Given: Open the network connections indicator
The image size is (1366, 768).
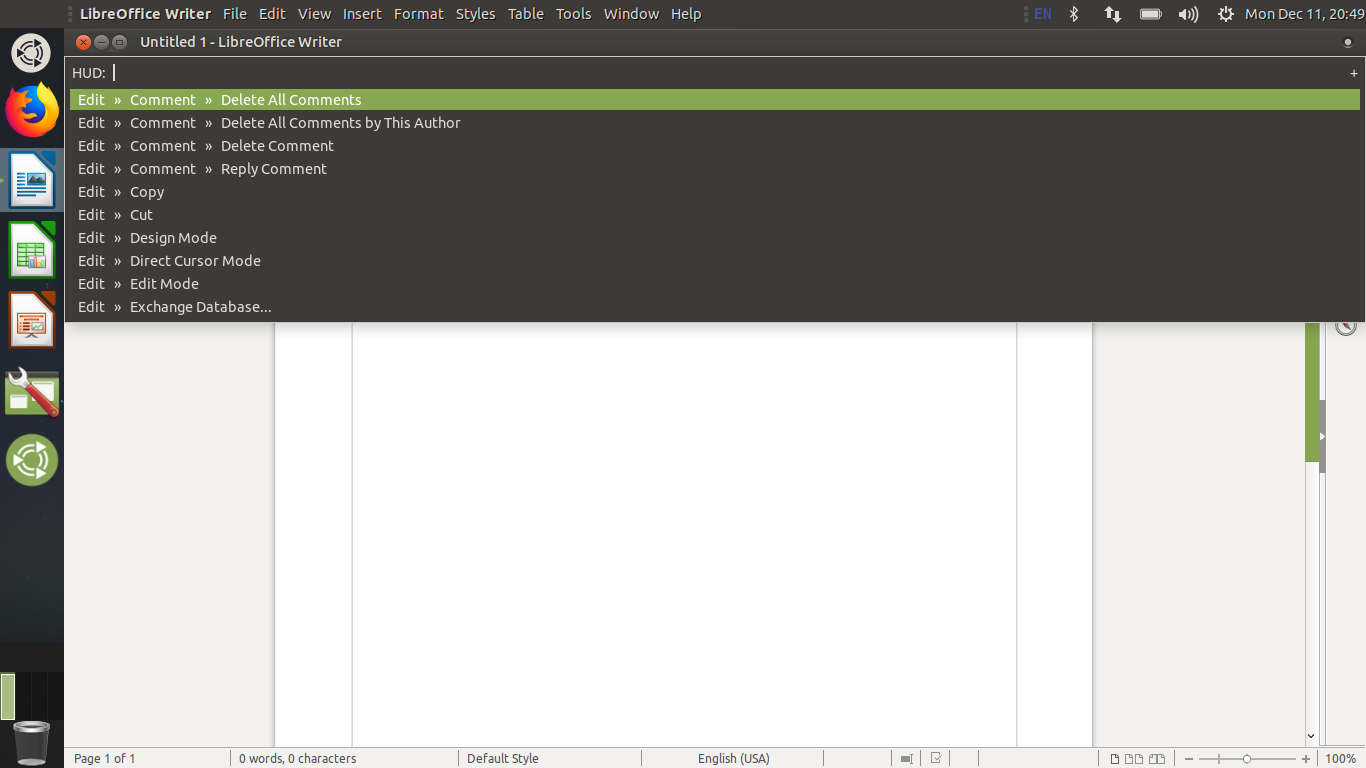Looking at the screenshot, I should point(1112,14).
